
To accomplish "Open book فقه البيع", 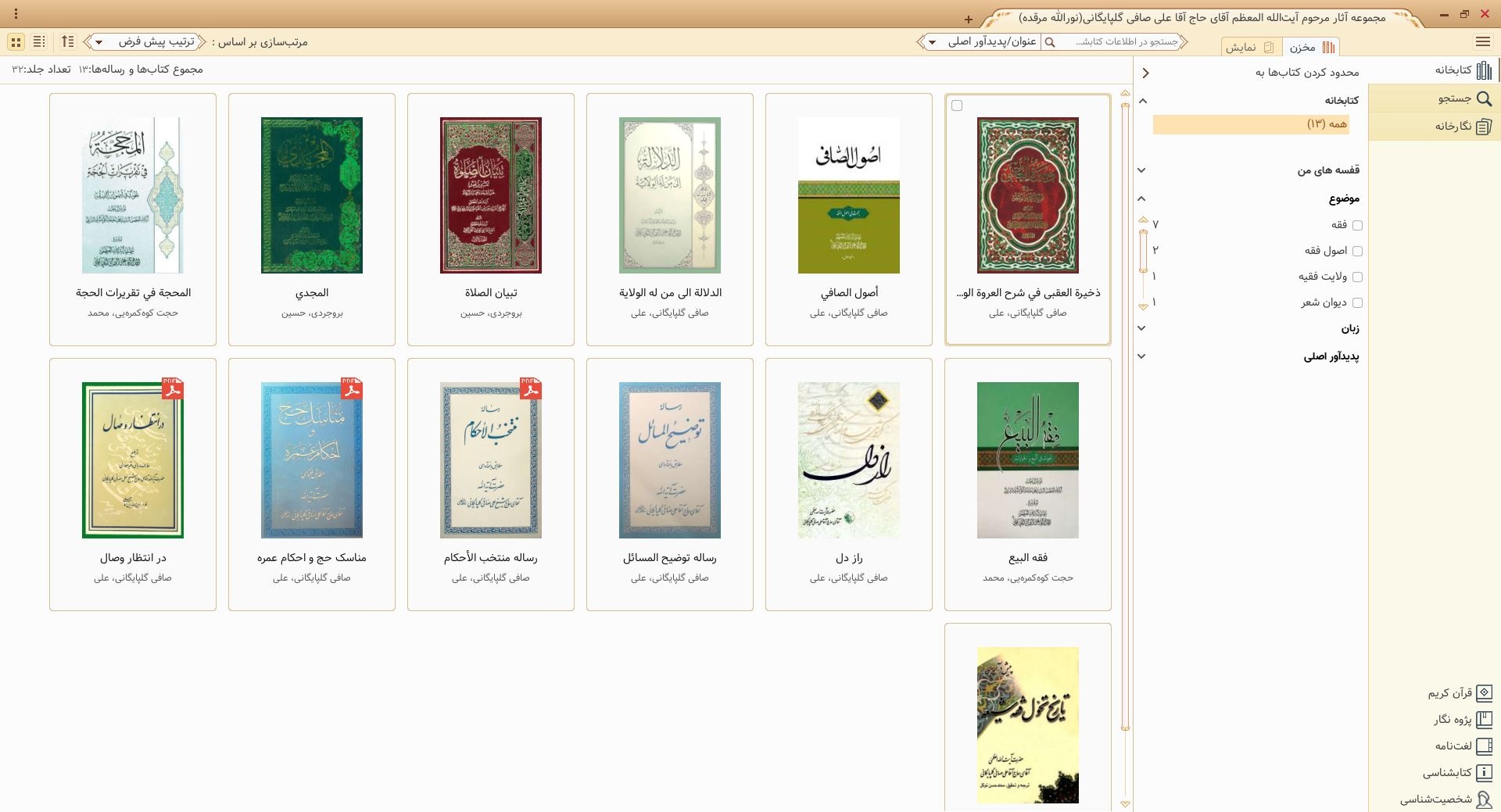I will (1028, 484).
